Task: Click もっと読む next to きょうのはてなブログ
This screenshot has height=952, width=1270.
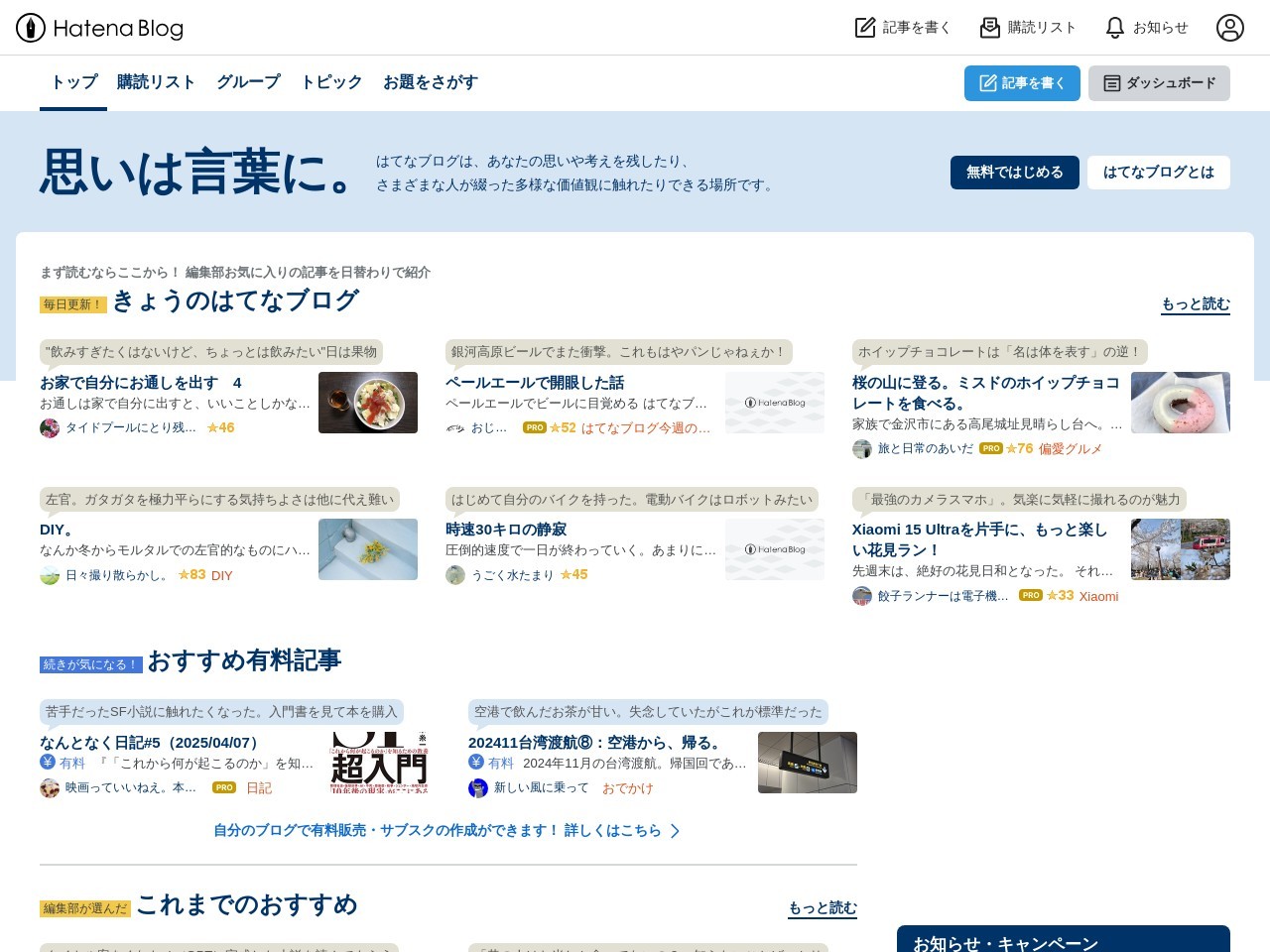Action: pos(1196,304)
